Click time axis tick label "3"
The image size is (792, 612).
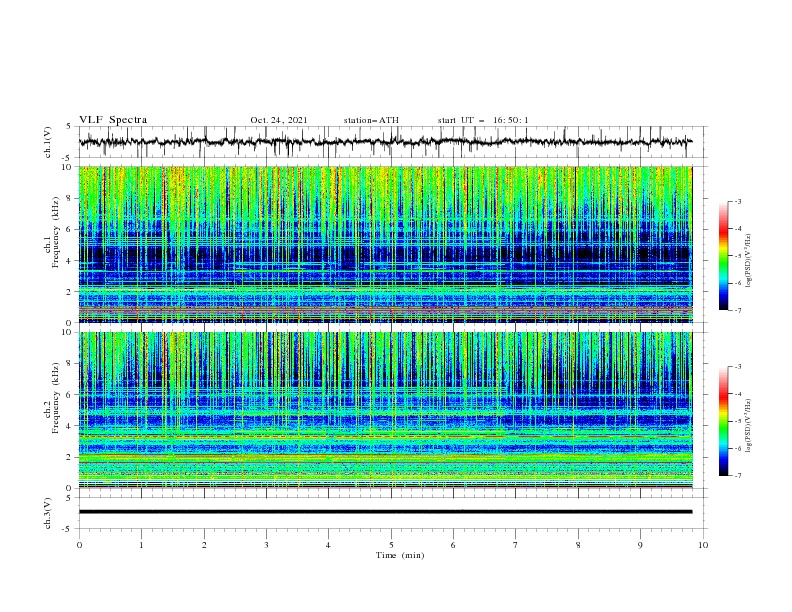coord(266,545)
